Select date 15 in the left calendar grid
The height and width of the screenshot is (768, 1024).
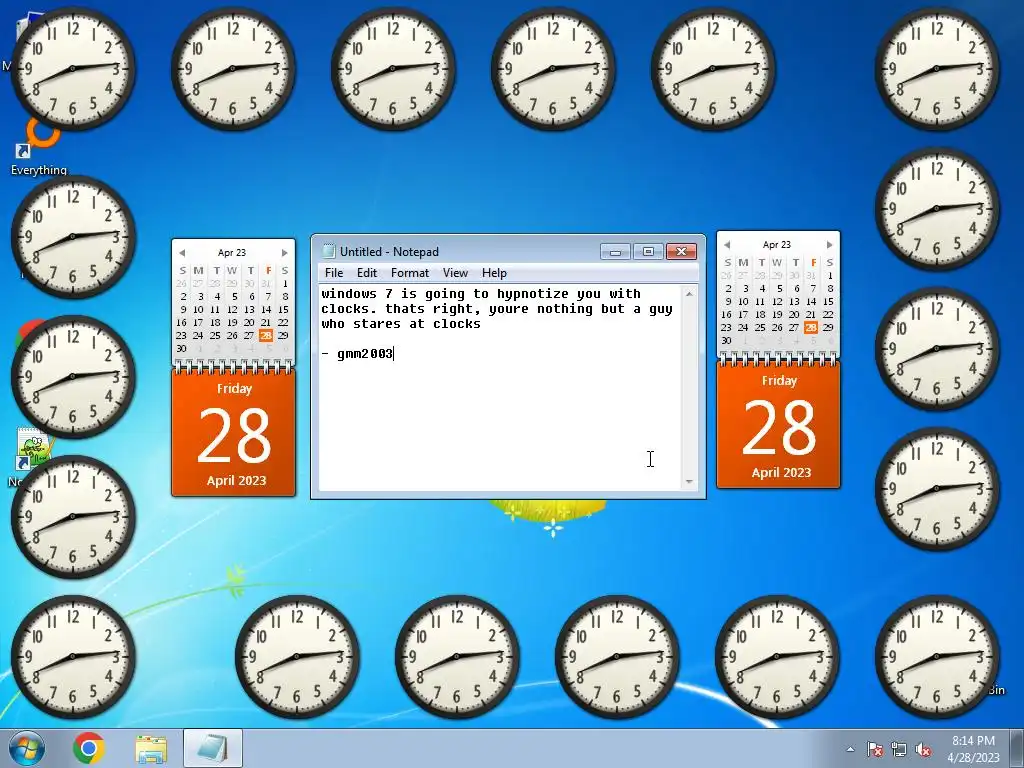[x=283, y=310]
